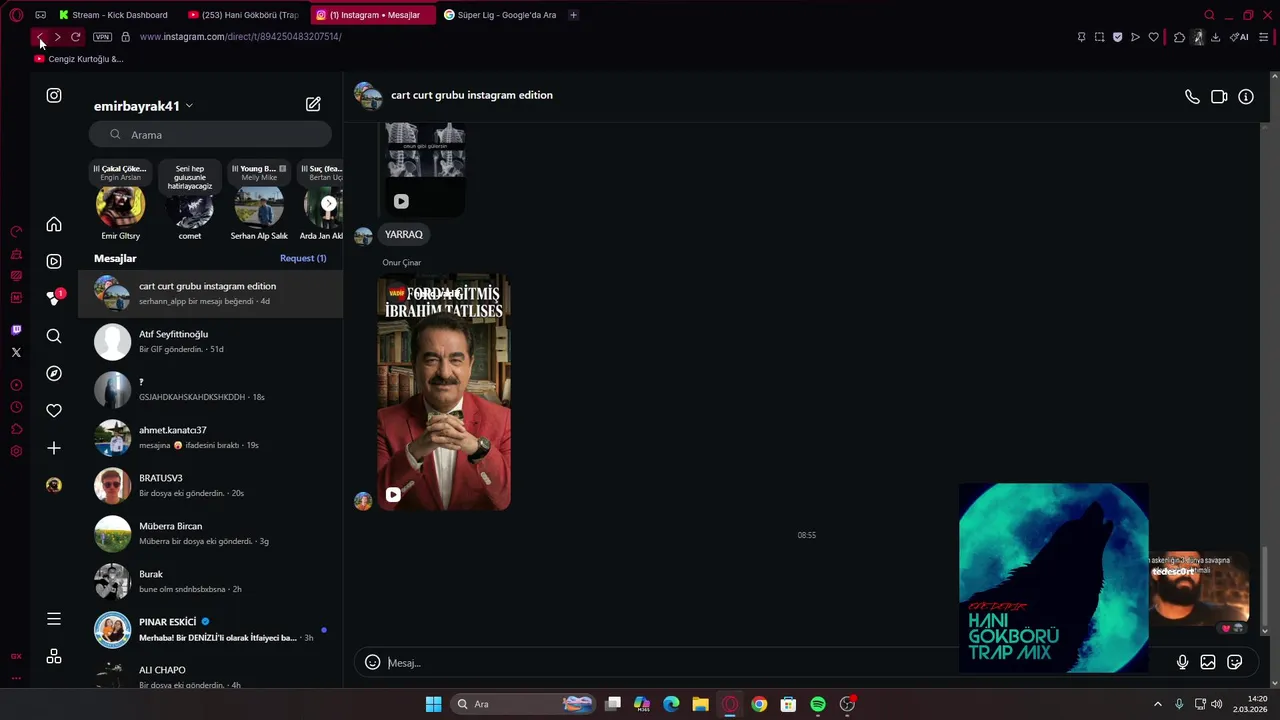Open browser extensions cube icon
Image resolution: width=1280 pixels, height=720 pixels.
pos(1179,37)
